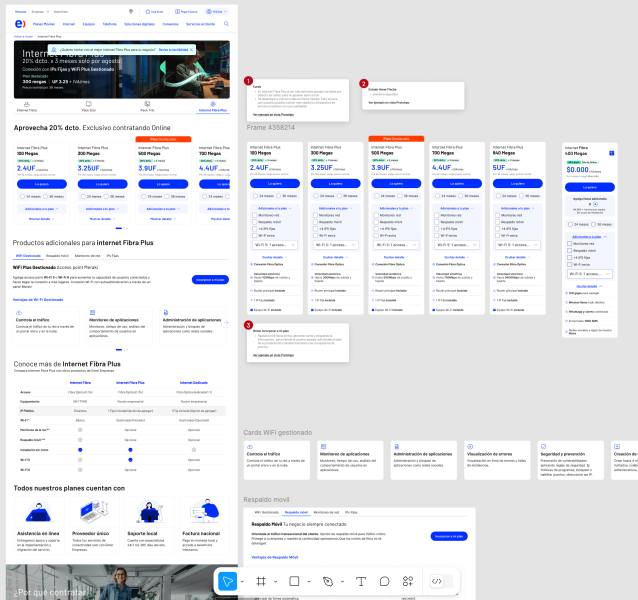638x600 pixels.
Task: Open Pen tools dropdown arrow
Action: pos(342,582)
